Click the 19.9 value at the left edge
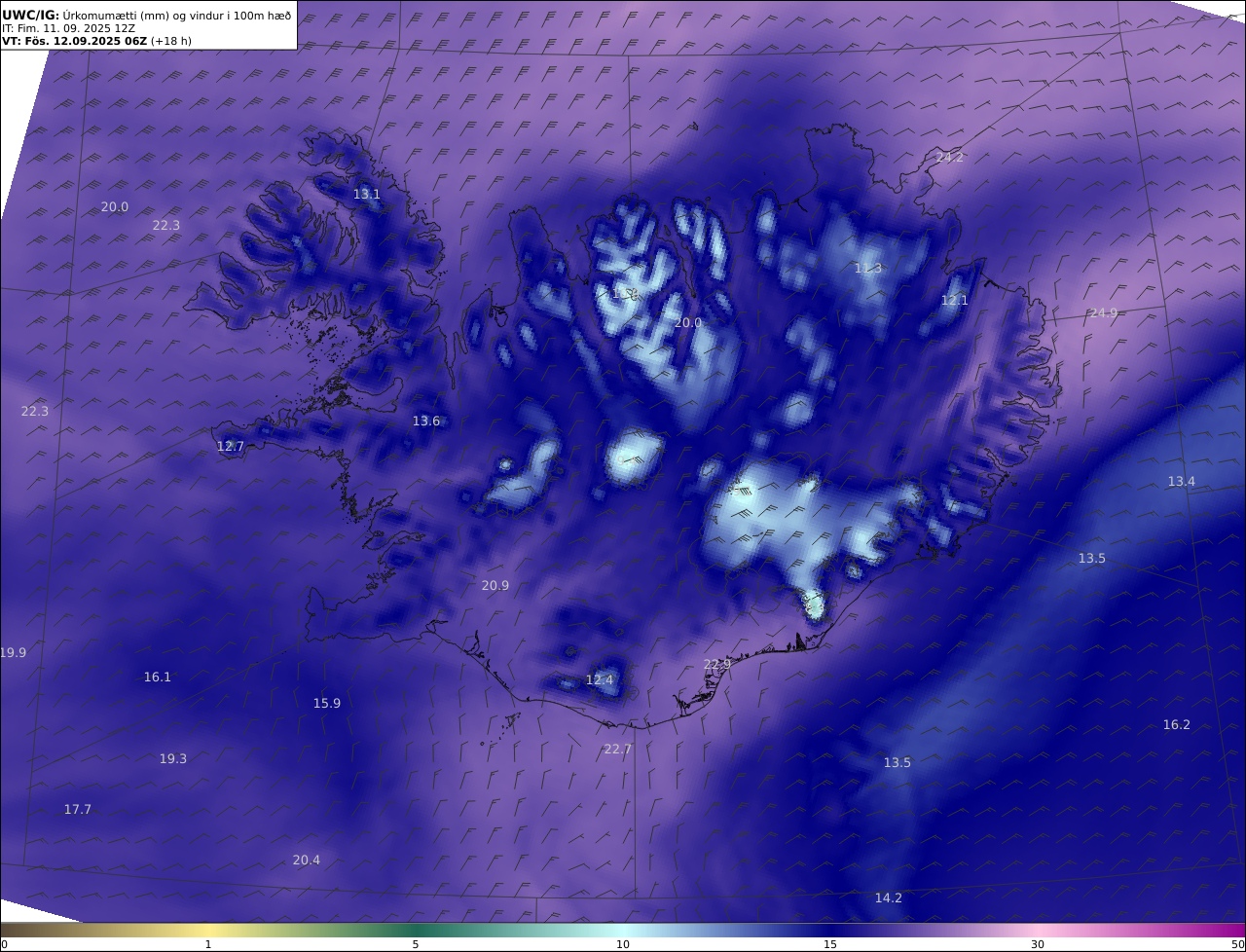 point(14,652)
